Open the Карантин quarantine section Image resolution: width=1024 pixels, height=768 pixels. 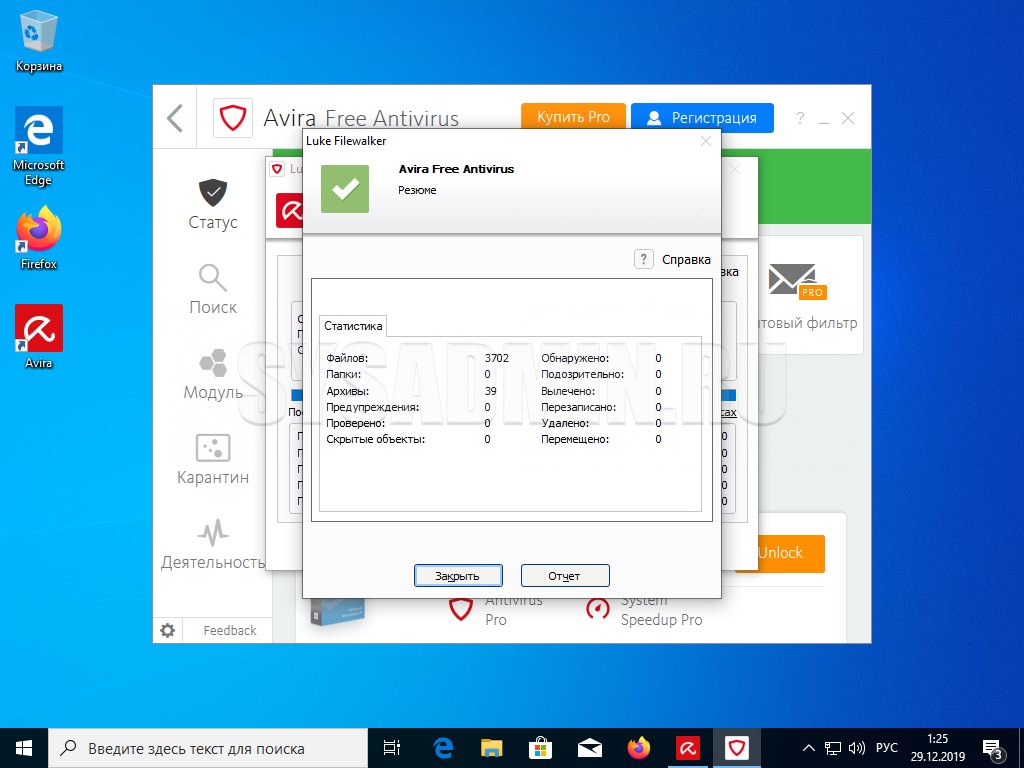tap(212, 459)
